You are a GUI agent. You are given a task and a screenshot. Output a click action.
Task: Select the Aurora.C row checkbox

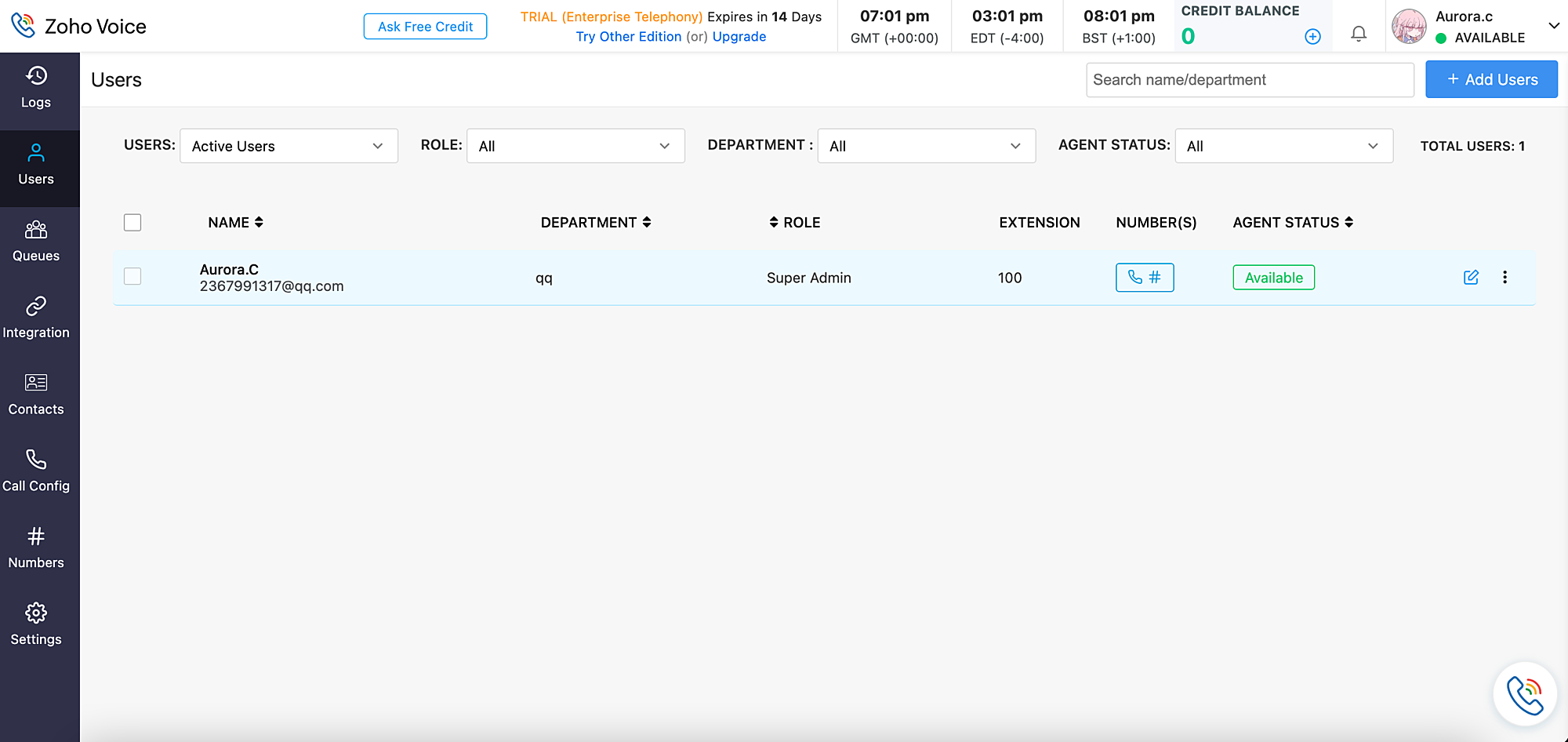132,276
